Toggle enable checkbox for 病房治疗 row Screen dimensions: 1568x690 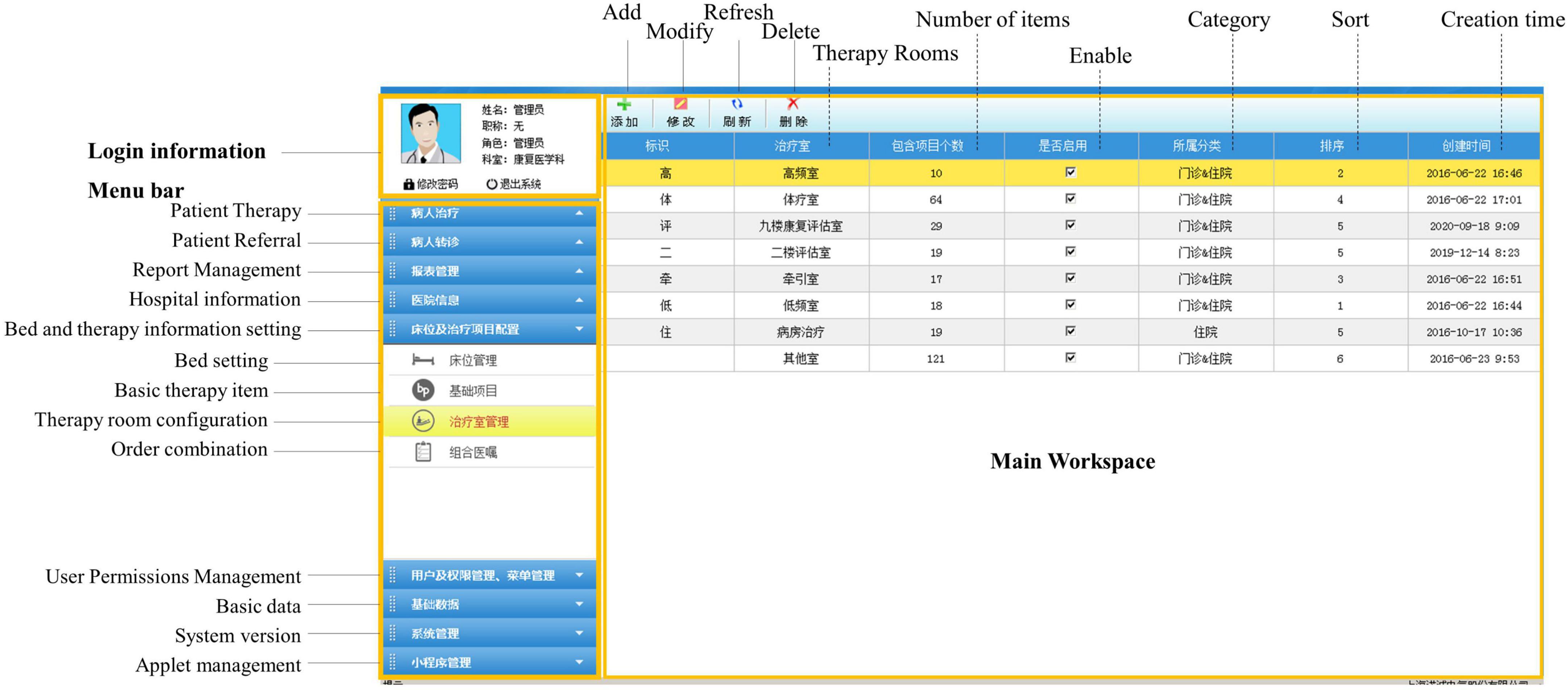pos(1071,331)
